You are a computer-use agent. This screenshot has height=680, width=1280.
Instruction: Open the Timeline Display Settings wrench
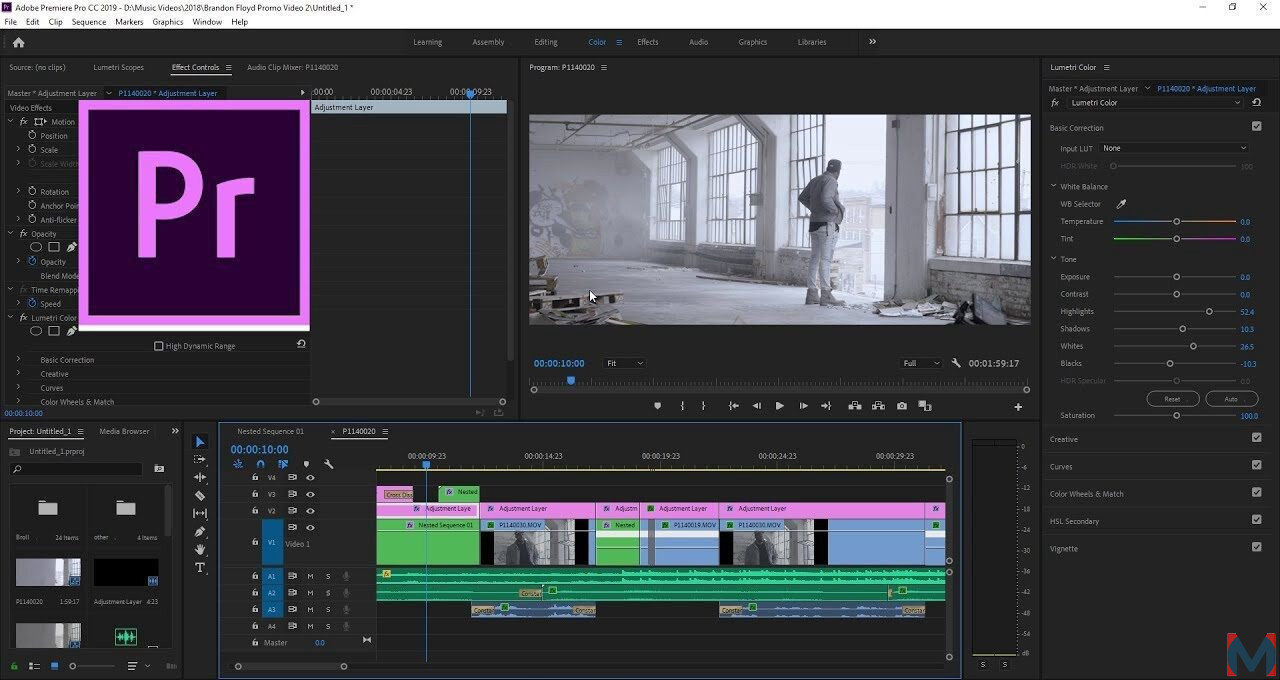point(328,464)
